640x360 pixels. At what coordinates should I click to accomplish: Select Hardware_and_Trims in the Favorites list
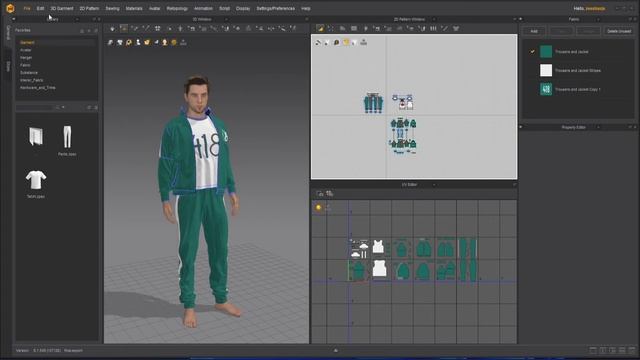tap(38, 88)
